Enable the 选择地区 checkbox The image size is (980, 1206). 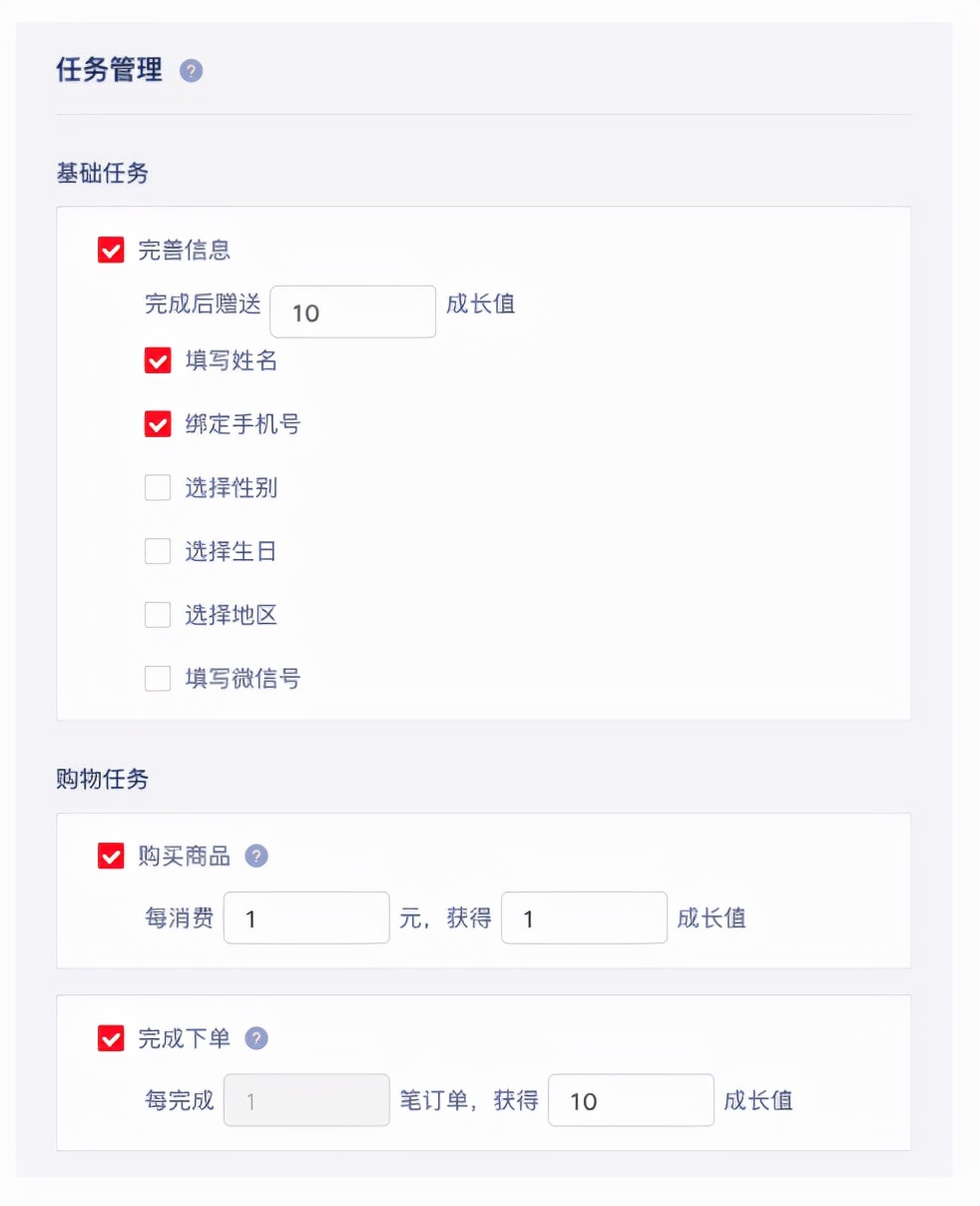click(158, 615)
